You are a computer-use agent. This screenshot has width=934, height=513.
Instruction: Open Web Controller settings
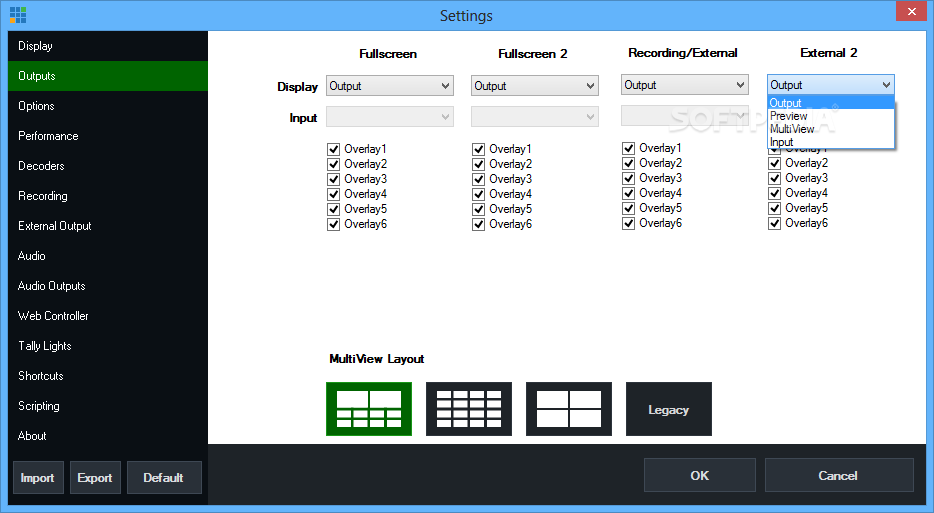coord(108,316)
